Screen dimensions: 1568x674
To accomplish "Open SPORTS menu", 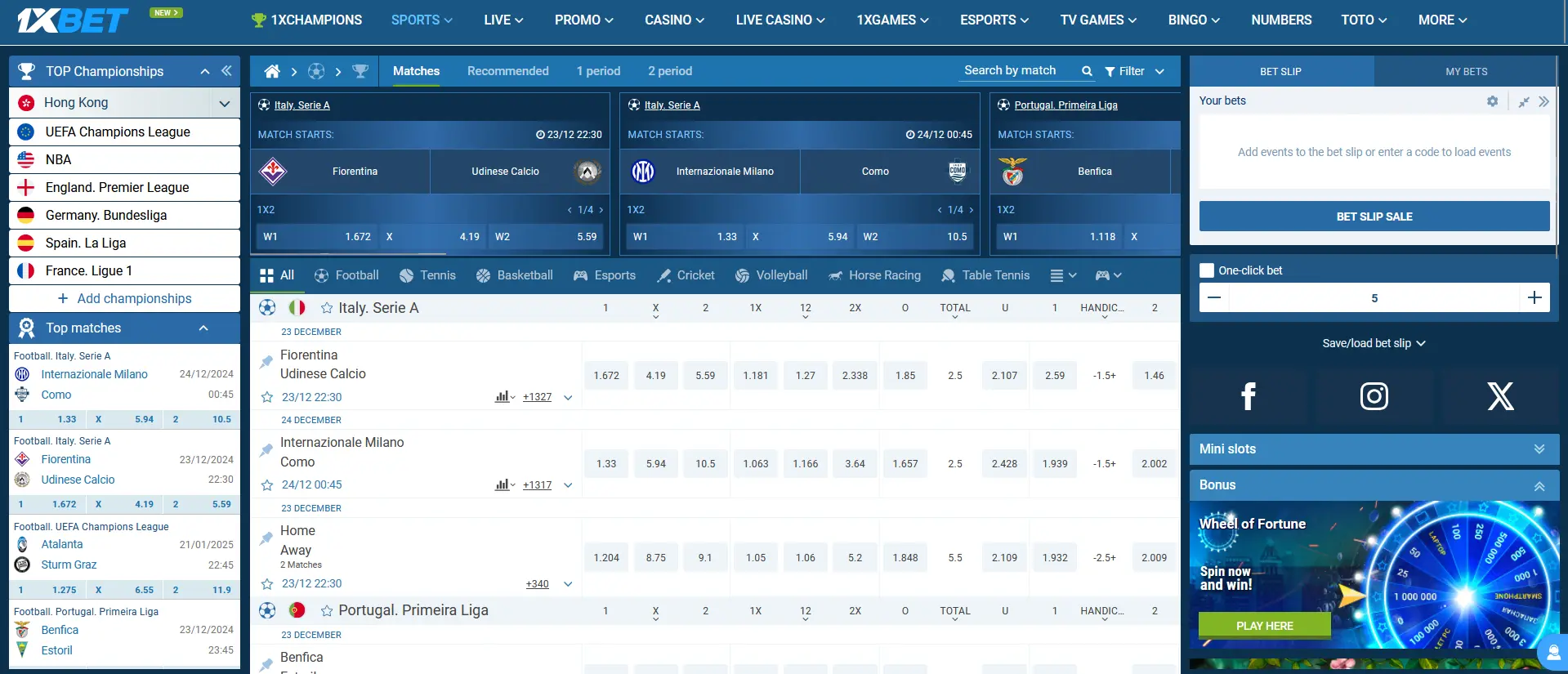I will click(x=422, y=20).
